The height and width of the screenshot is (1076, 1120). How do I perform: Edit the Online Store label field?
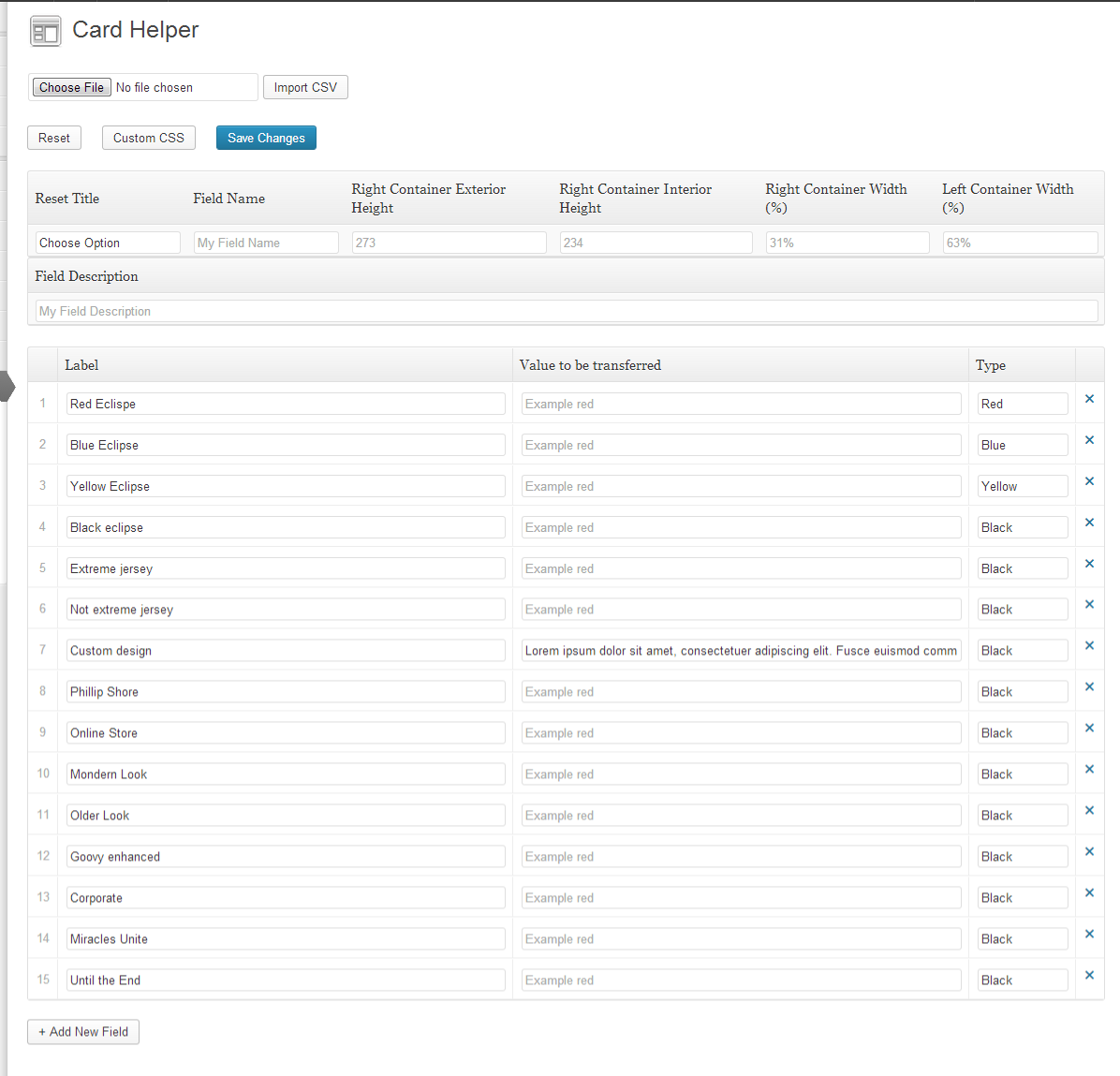coord(286,733)
